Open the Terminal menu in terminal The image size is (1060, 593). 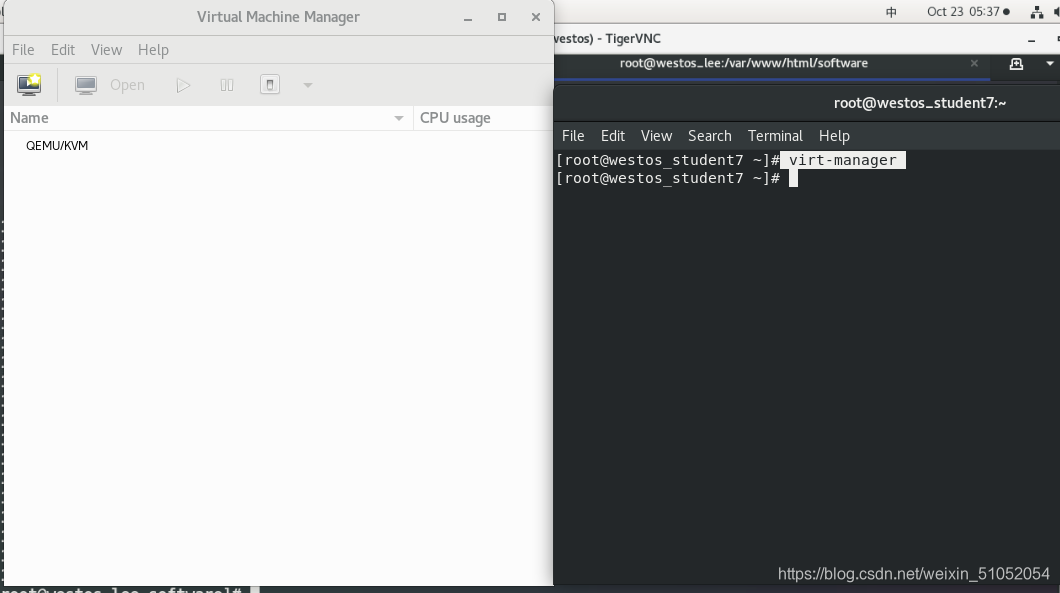pyautogui.click(x=775, y=136)
